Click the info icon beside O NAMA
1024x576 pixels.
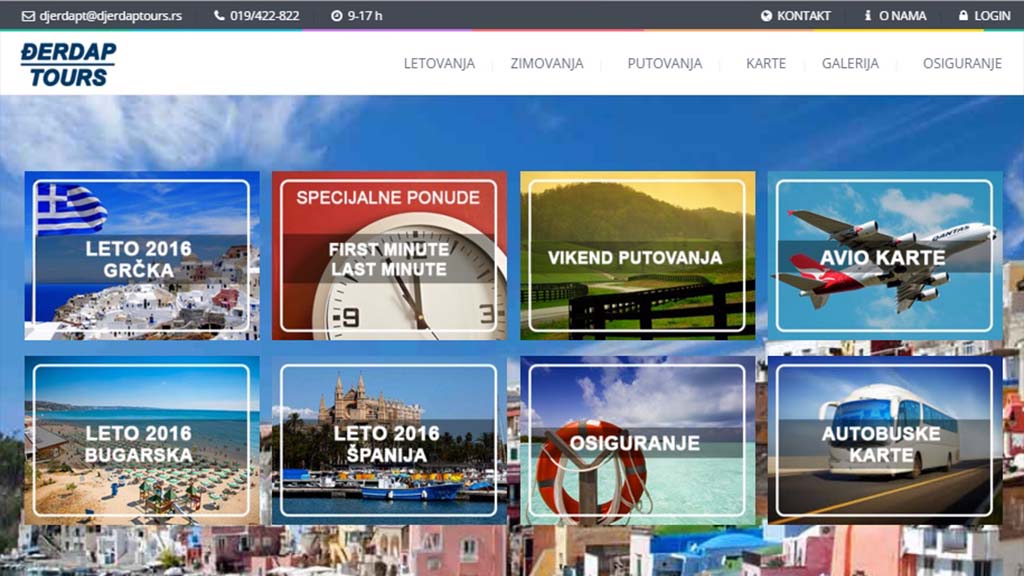868,15
